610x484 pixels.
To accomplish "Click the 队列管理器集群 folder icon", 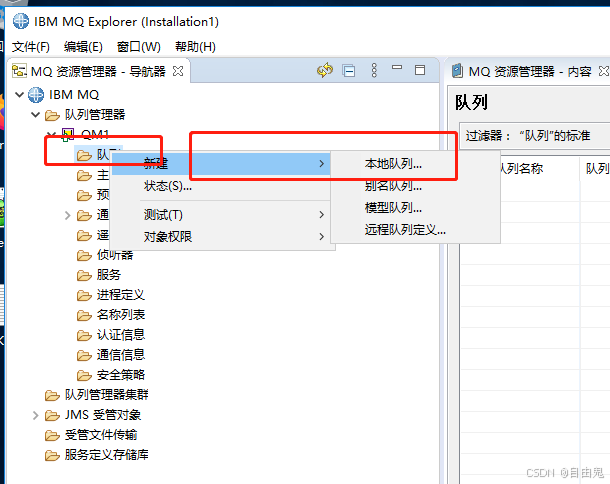I will click(x=52, y=395).
